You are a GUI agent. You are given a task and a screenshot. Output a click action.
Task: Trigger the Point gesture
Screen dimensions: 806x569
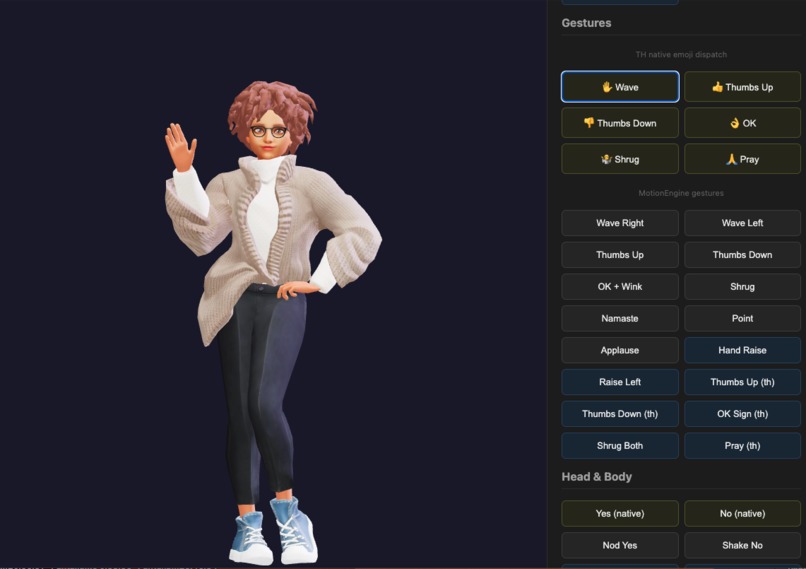point(742,319)
